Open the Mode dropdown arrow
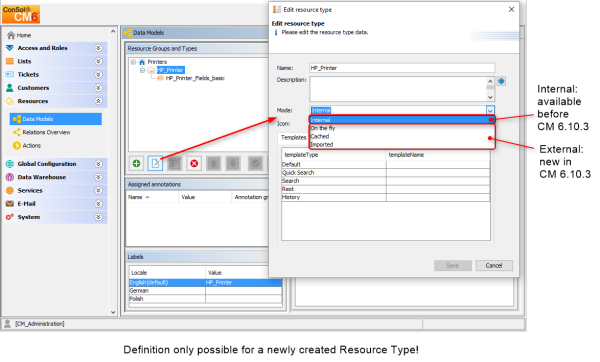 click(490, 110)
